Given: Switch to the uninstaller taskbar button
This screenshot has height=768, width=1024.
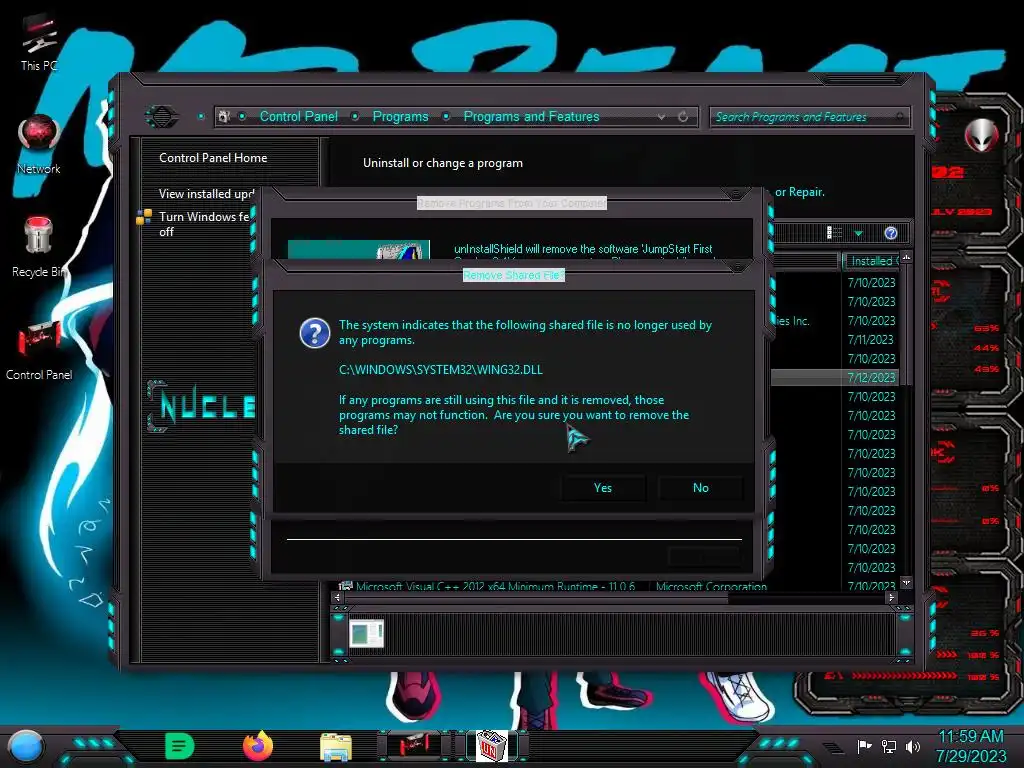Looking at the screenshot, I should pyautogui.click(x=491, y=746).
